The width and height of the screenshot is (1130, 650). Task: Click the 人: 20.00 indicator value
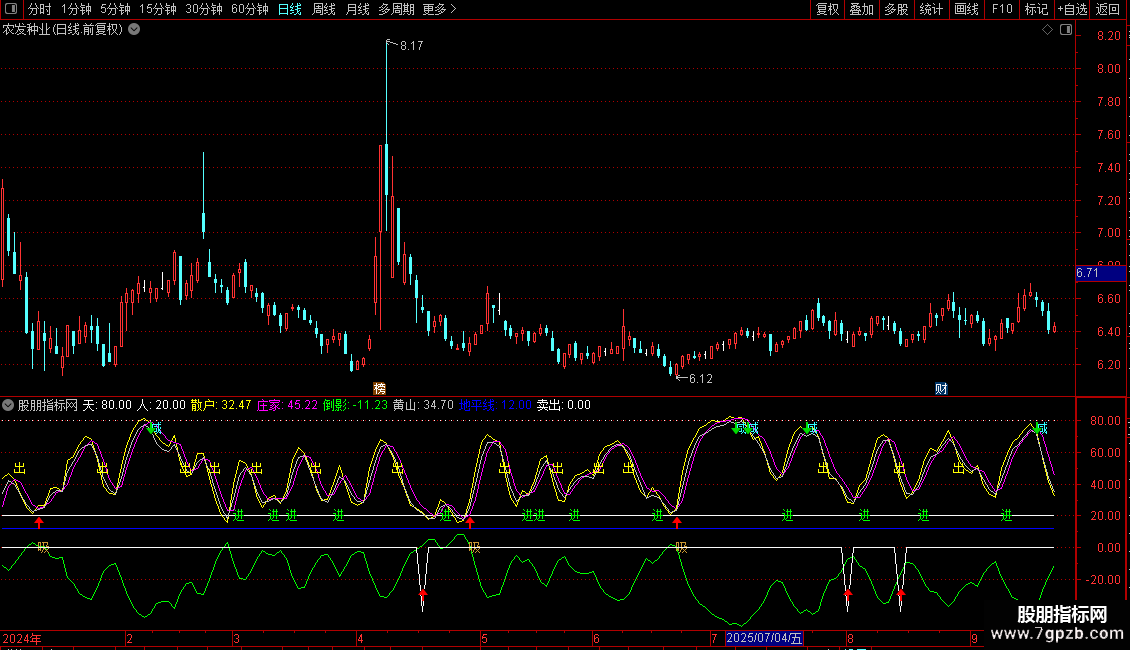tap(161, 405)
